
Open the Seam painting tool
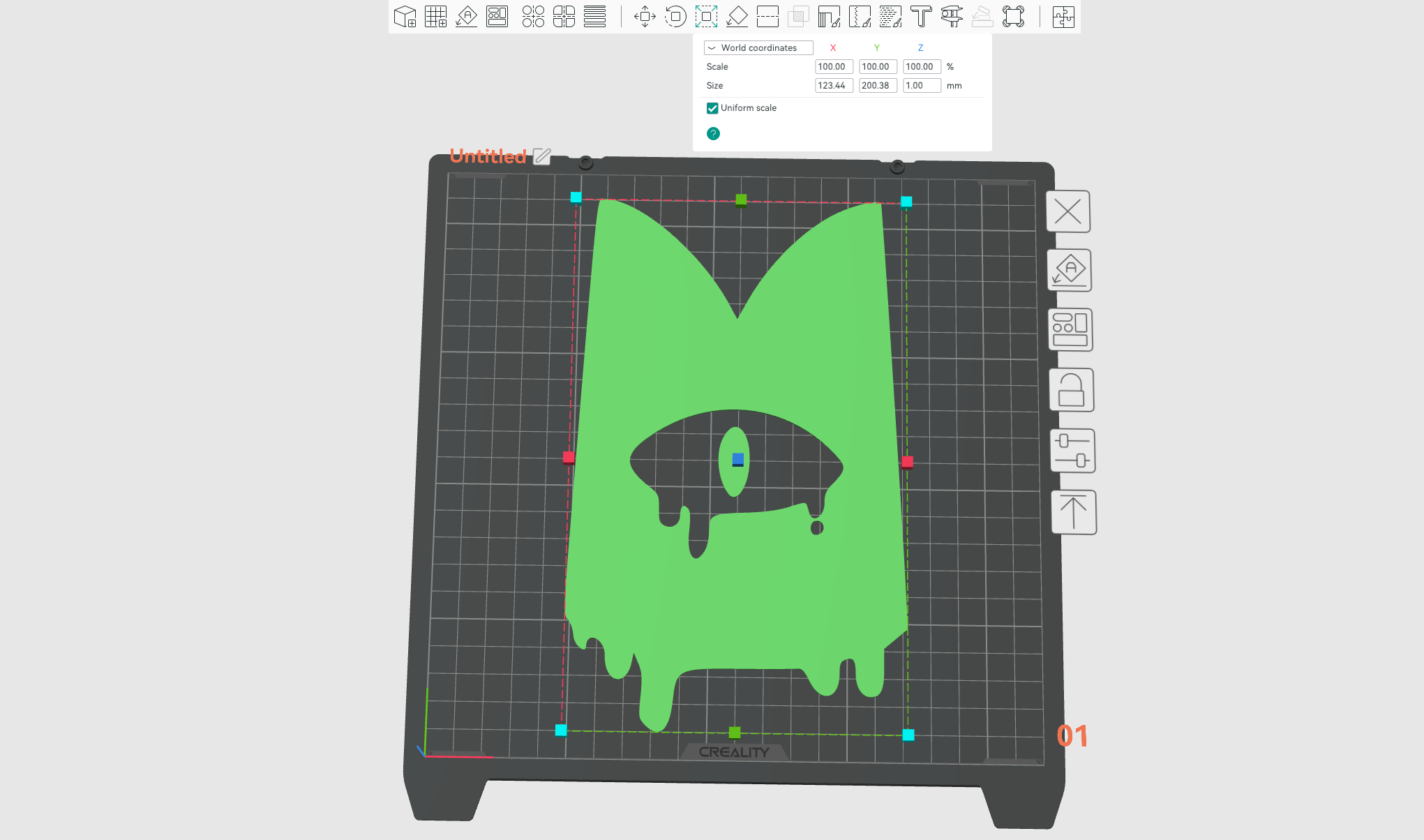tap(860, 17)
